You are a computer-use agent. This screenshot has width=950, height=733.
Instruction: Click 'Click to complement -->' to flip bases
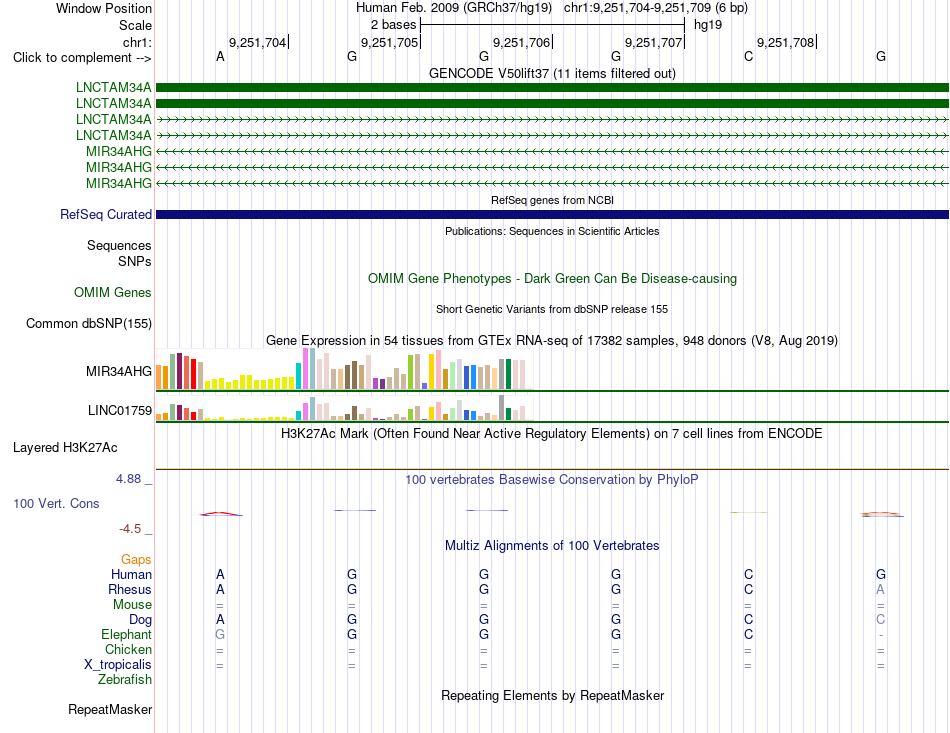tap(82, 58)
